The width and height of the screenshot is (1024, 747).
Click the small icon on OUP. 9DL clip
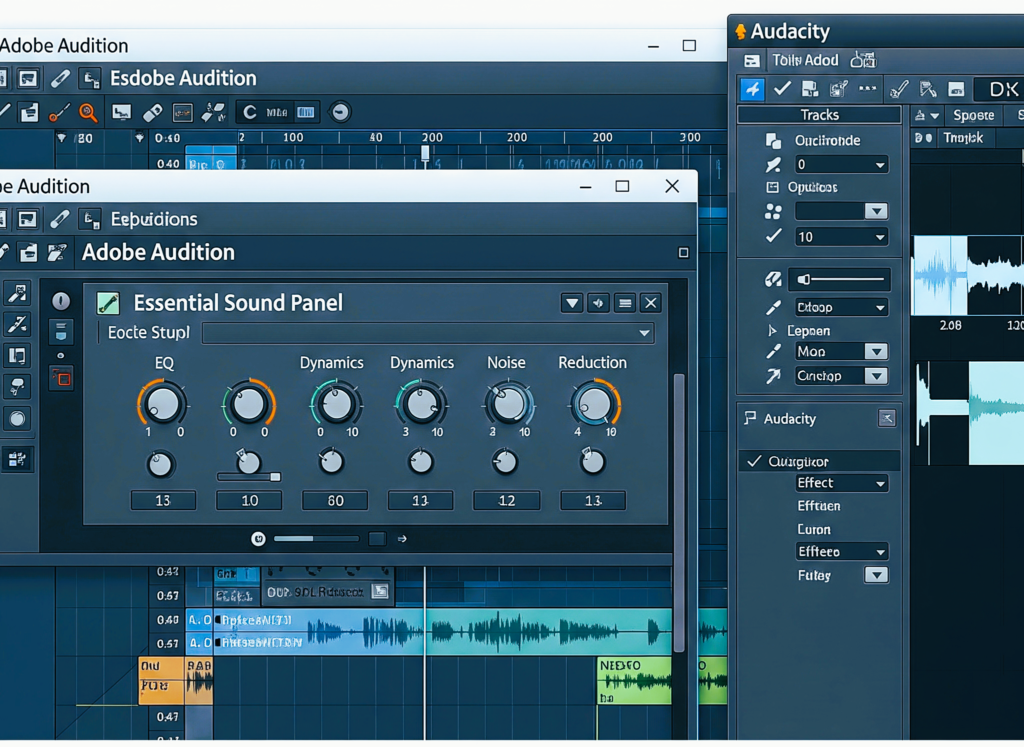(379, 592)
